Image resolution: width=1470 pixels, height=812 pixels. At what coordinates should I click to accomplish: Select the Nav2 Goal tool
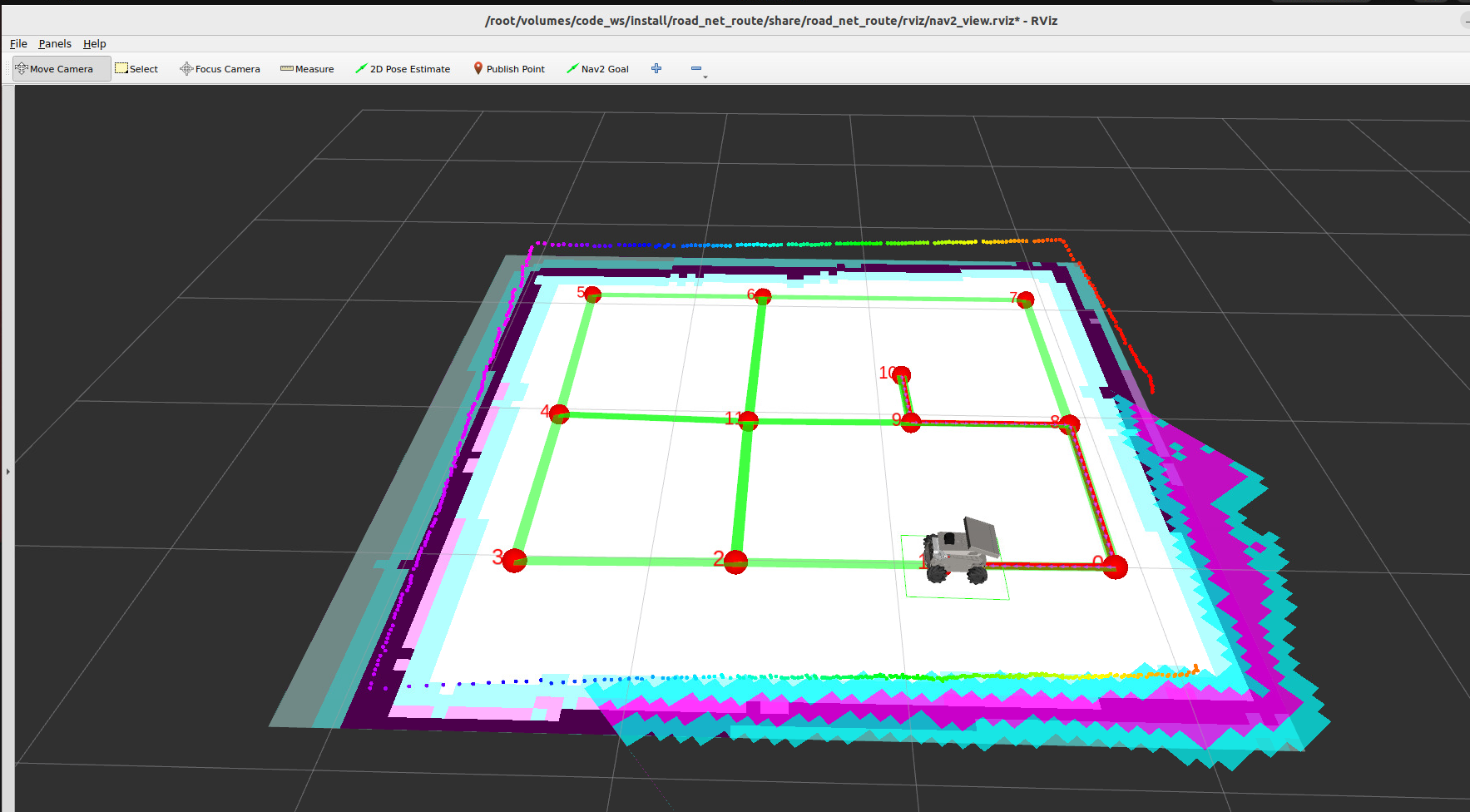pyautogui.click(x=597, y=69)
